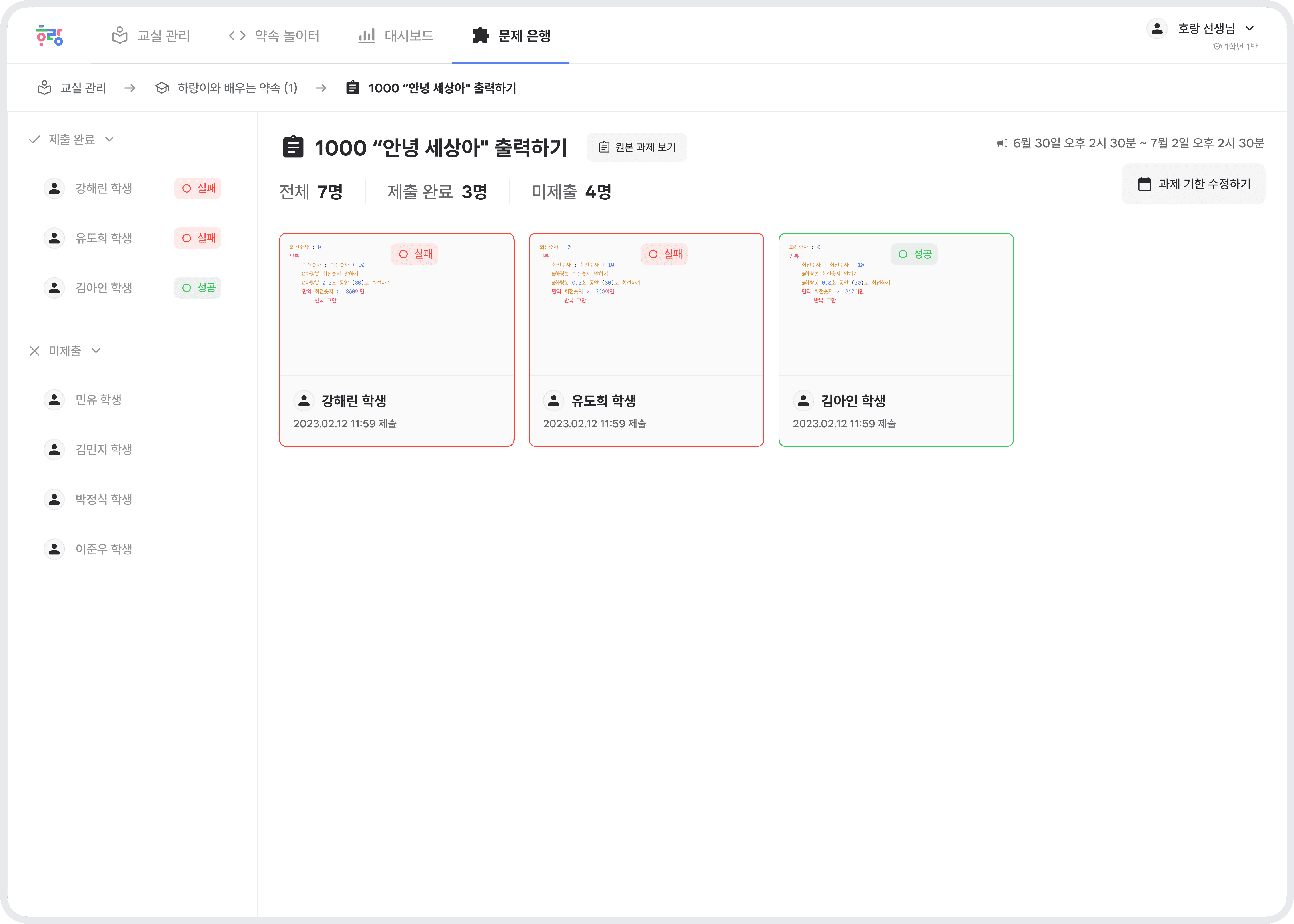Click the puzzle piece 문제 은행 icon
This screenshot has height=924, width=1294.
(481, 35)
